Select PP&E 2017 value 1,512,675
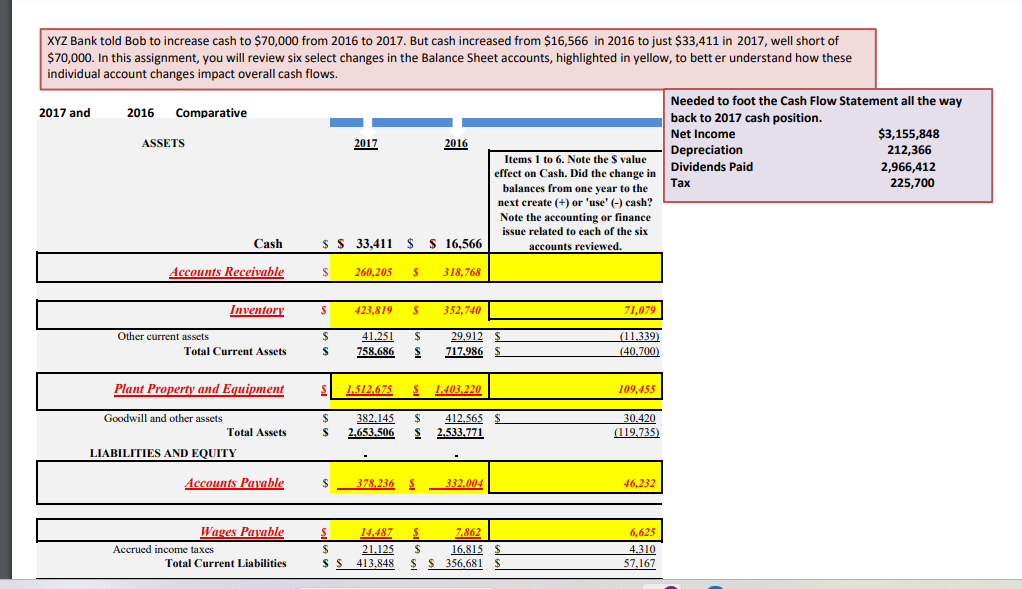The width and height of the screenshot is (1022, 589). (369, 390)
